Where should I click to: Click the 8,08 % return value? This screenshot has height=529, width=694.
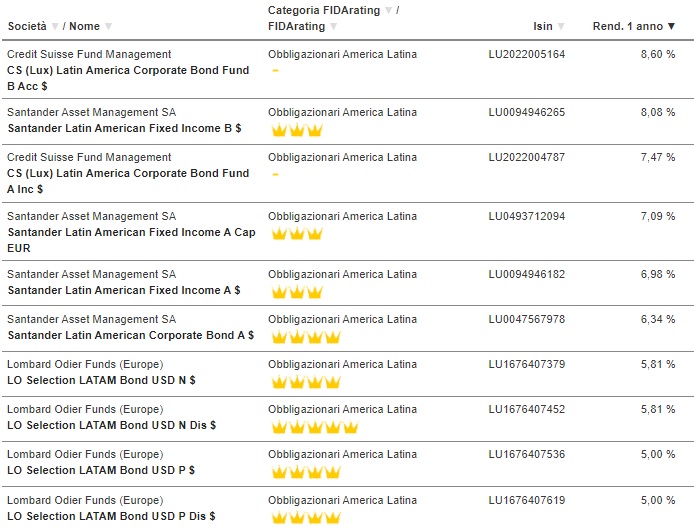[x=658, y=112]
